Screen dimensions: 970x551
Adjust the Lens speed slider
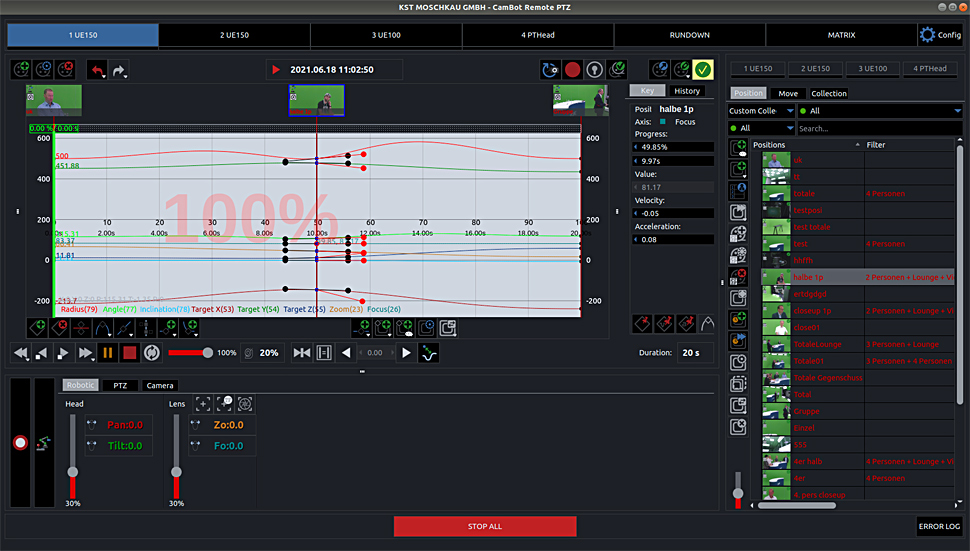coord(176,456)
